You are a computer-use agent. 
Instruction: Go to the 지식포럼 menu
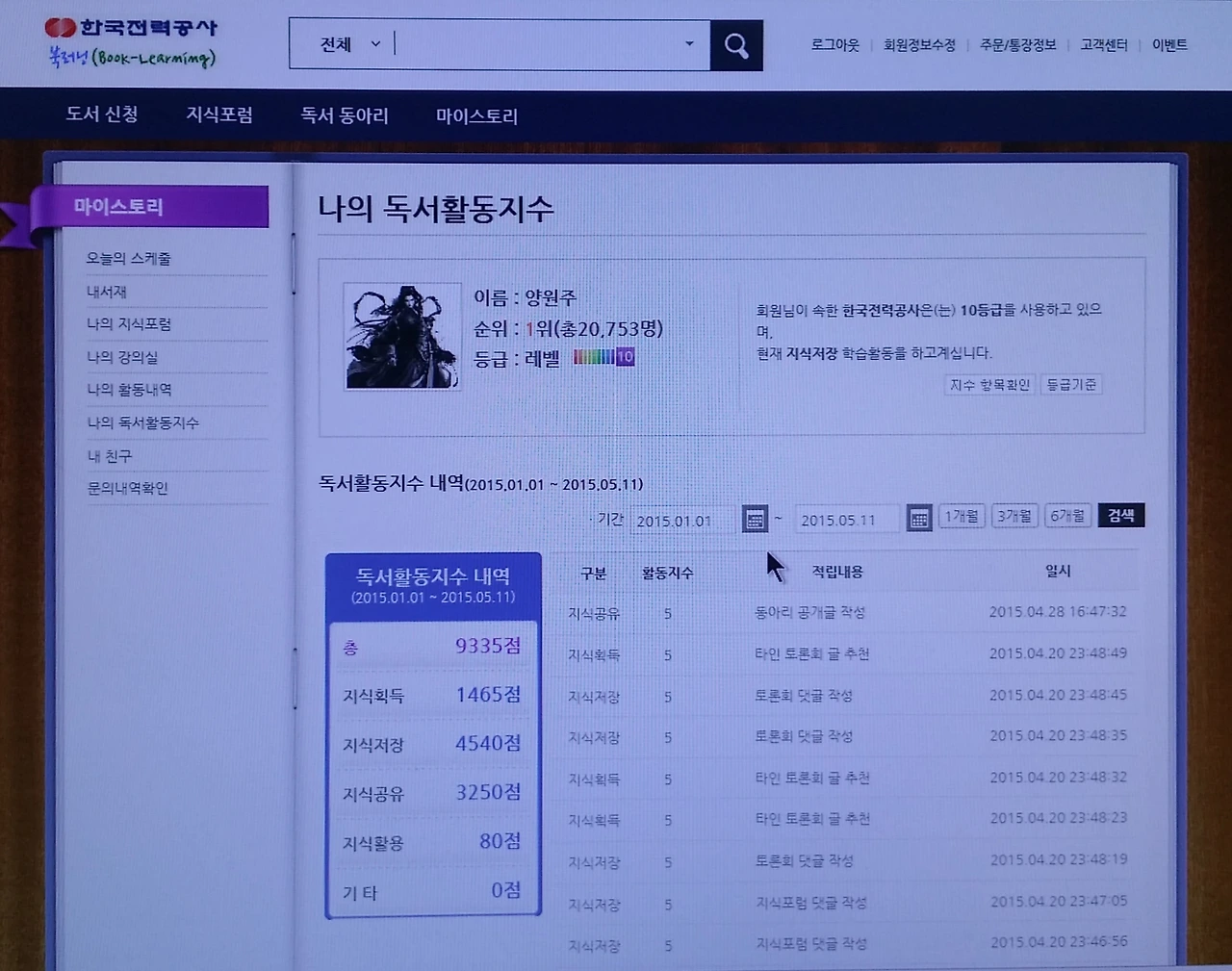pos(219,115)
